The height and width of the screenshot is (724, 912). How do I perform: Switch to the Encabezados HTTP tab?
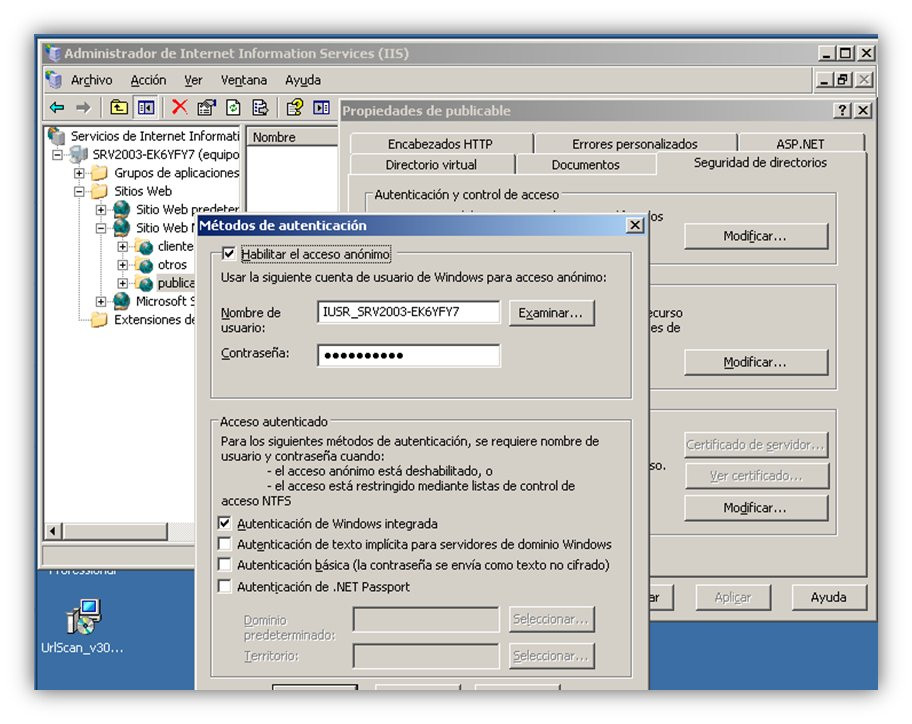[440, 144]
